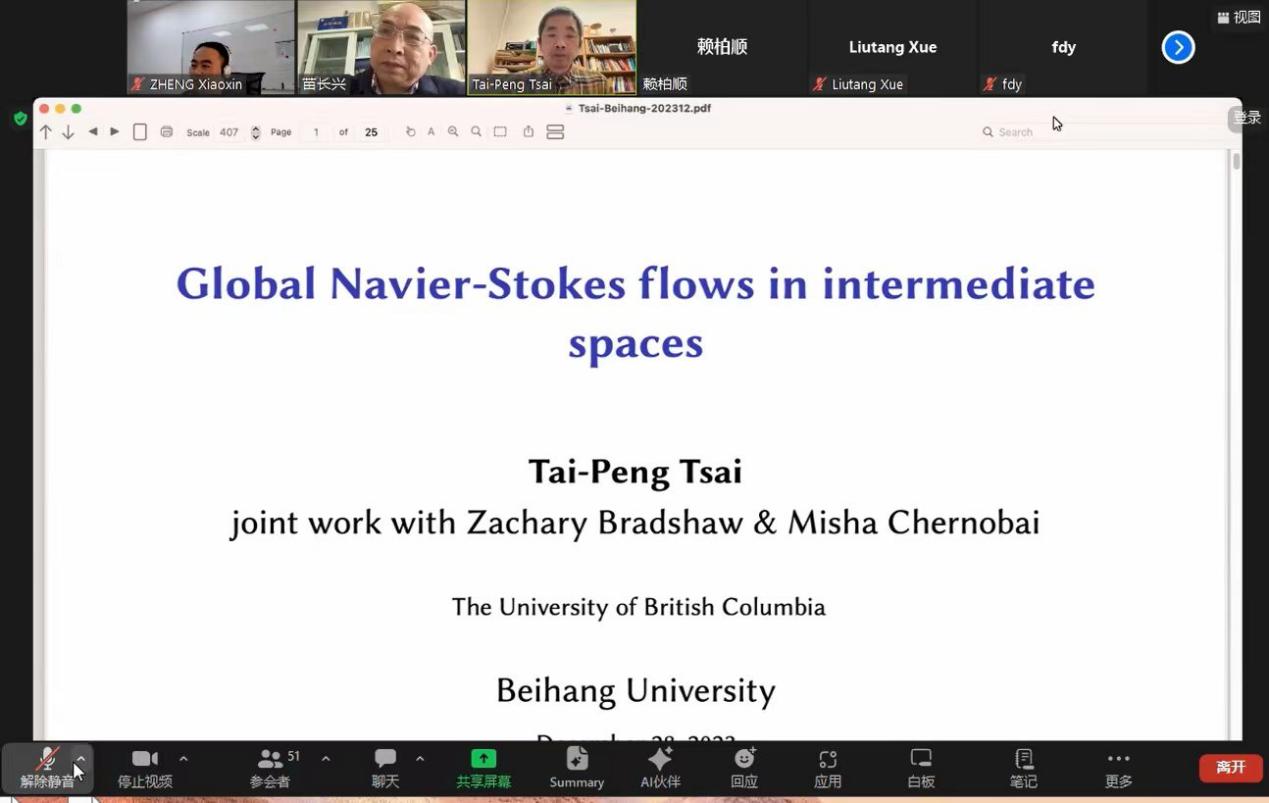Expand the participants options chevron
Viewport: 1269px width, 803px height.
(x=326, y=759)
